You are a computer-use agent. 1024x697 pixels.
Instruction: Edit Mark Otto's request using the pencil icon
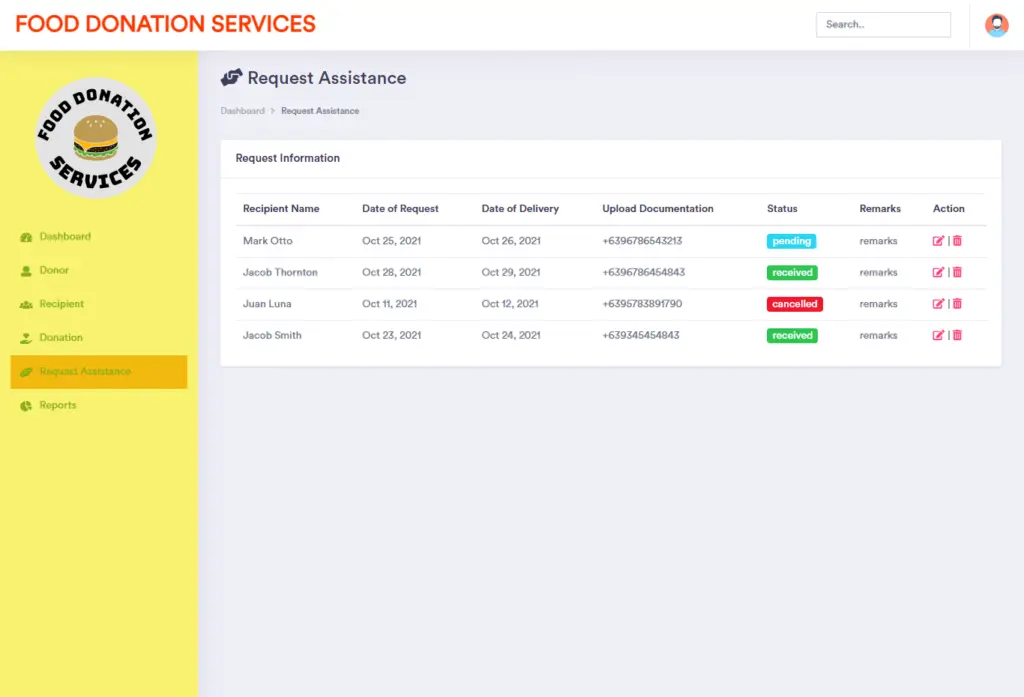tap(938, 241)
